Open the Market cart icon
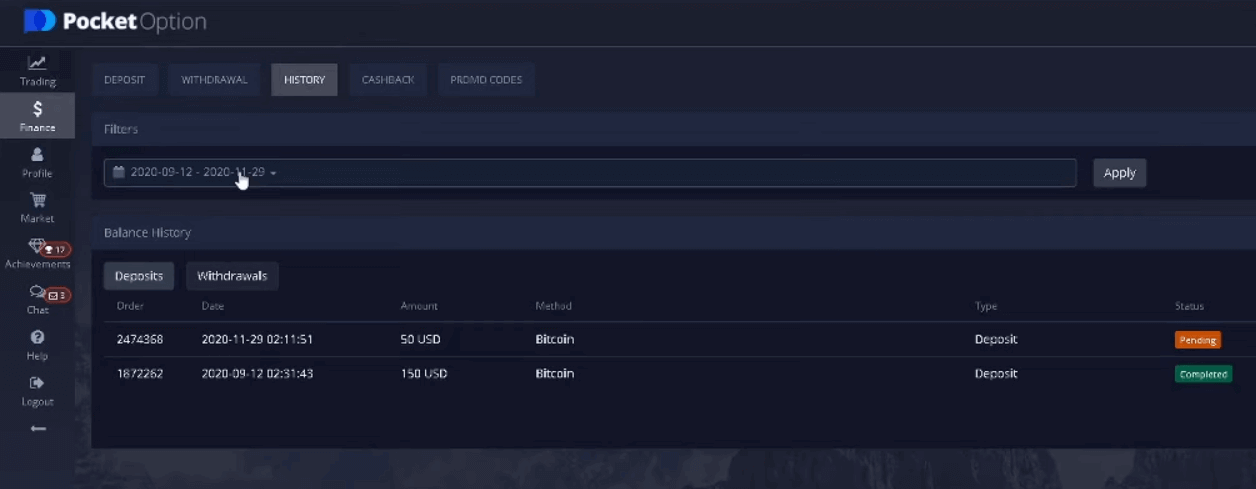Screen dimensions: 1256x489 [x=37, y=200]
